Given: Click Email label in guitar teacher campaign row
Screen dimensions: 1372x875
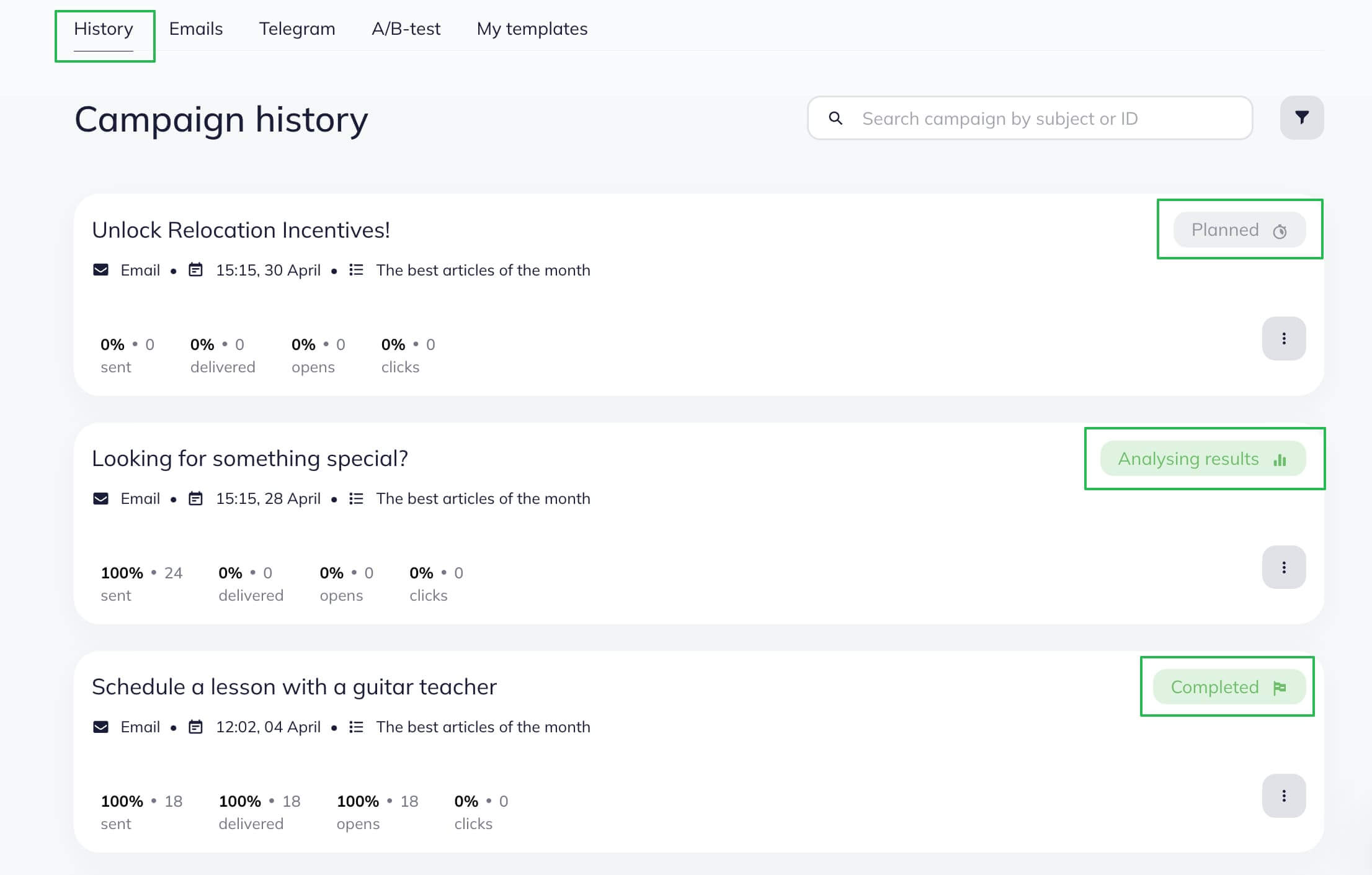Looking at the screenshot, I should (140, 727).
